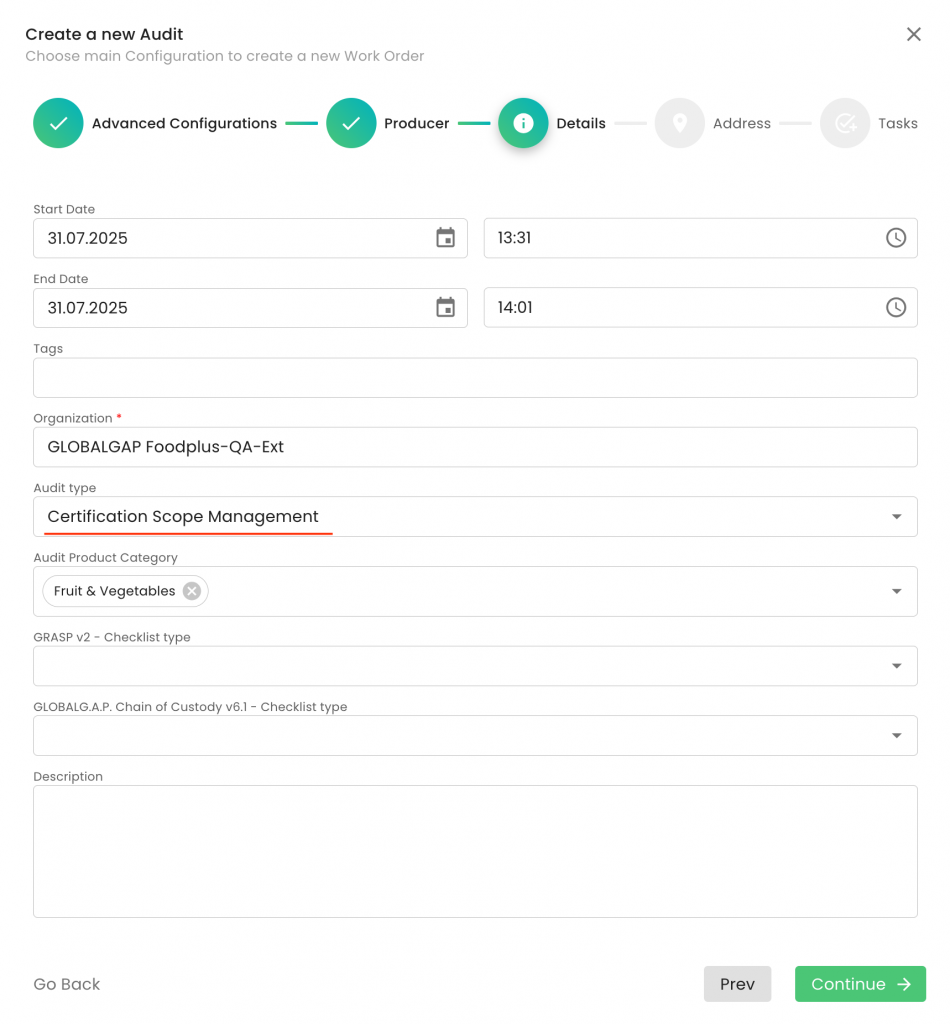This screenshot has width=950, height=1024.
Task: Expand the Audit Product Category dropdown
Action: point(896,591)
